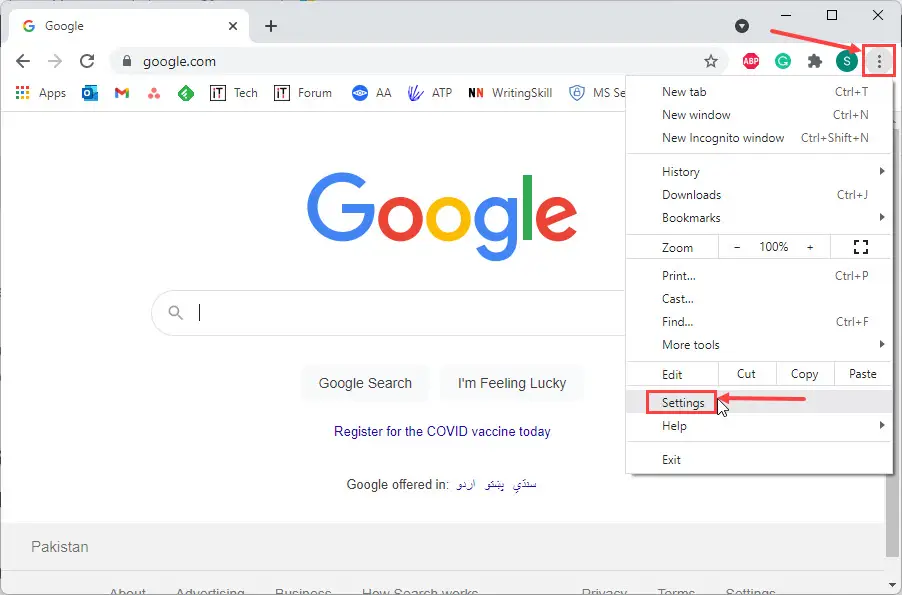The width and height of the screenshot is (902, 595).
Task: Click the 100% zoom value
Action: 773,247
